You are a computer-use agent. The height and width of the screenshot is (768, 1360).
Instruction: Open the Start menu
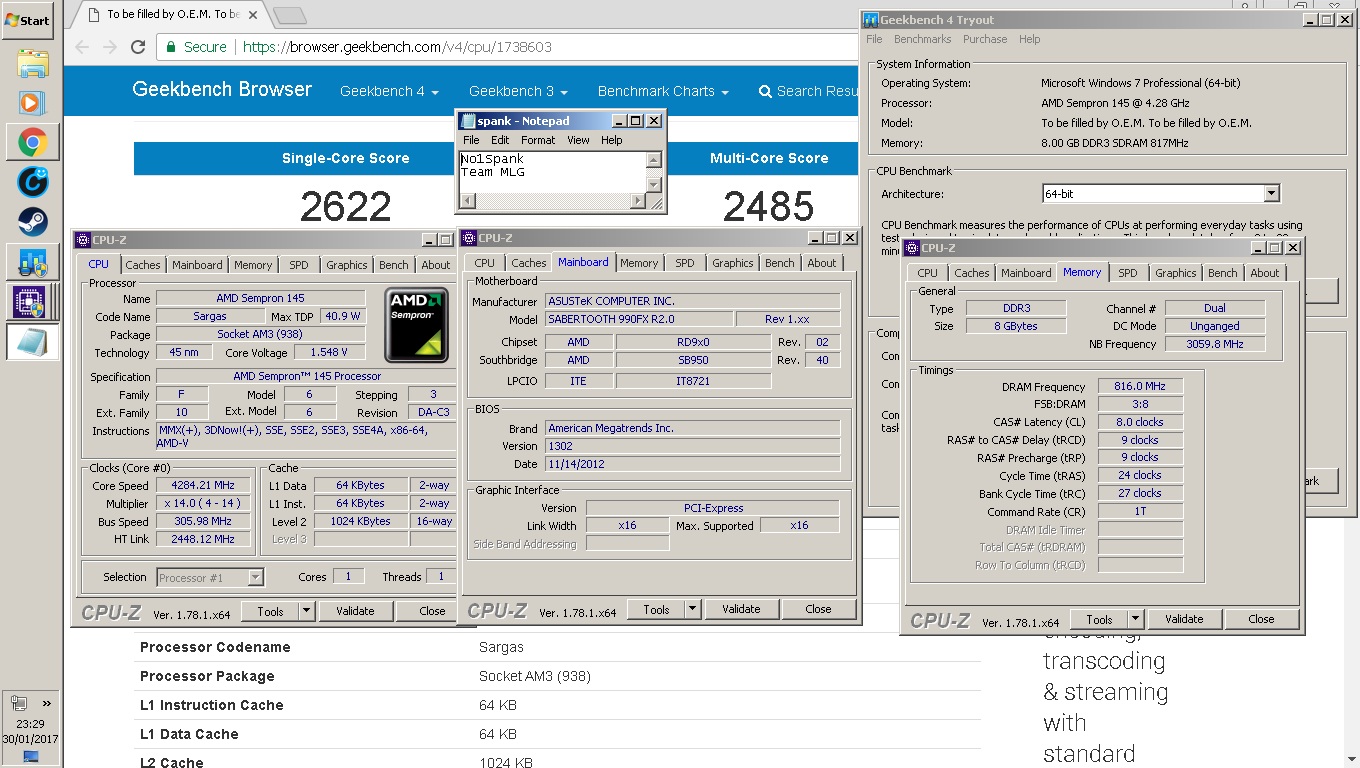(28, 20)
